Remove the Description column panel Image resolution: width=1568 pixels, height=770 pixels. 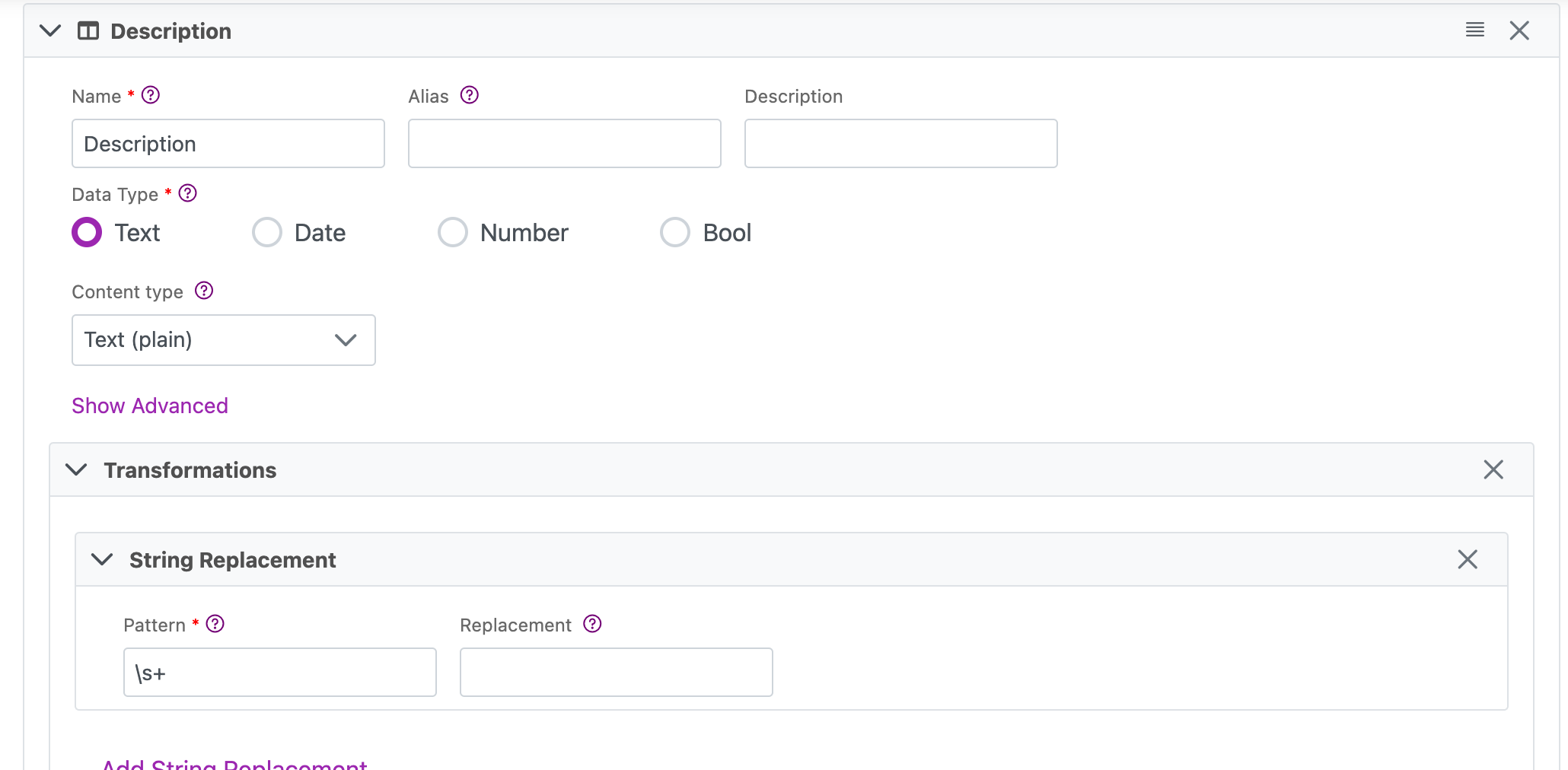(1519, 30)
